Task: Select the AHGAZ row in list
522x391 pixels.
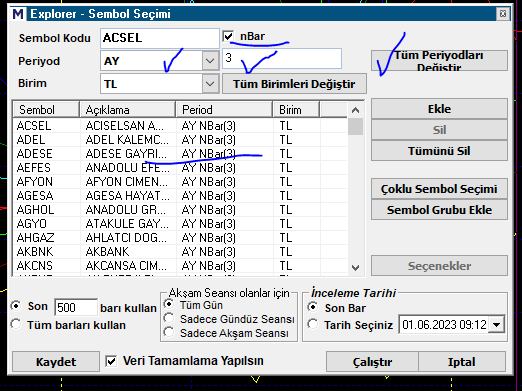Action: coord(180,238)
